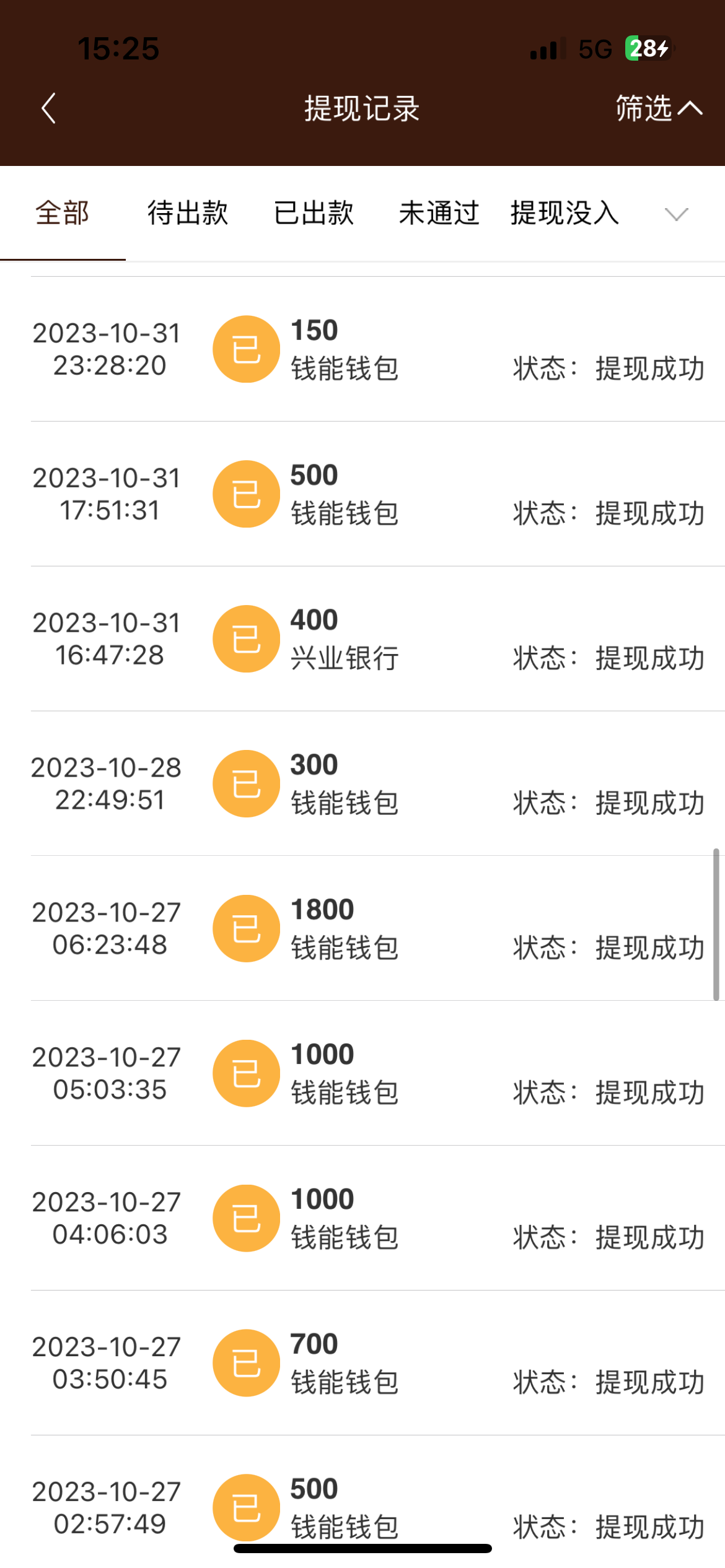Tap the 已 icon on 150 withdrawal

click(246, 349)
